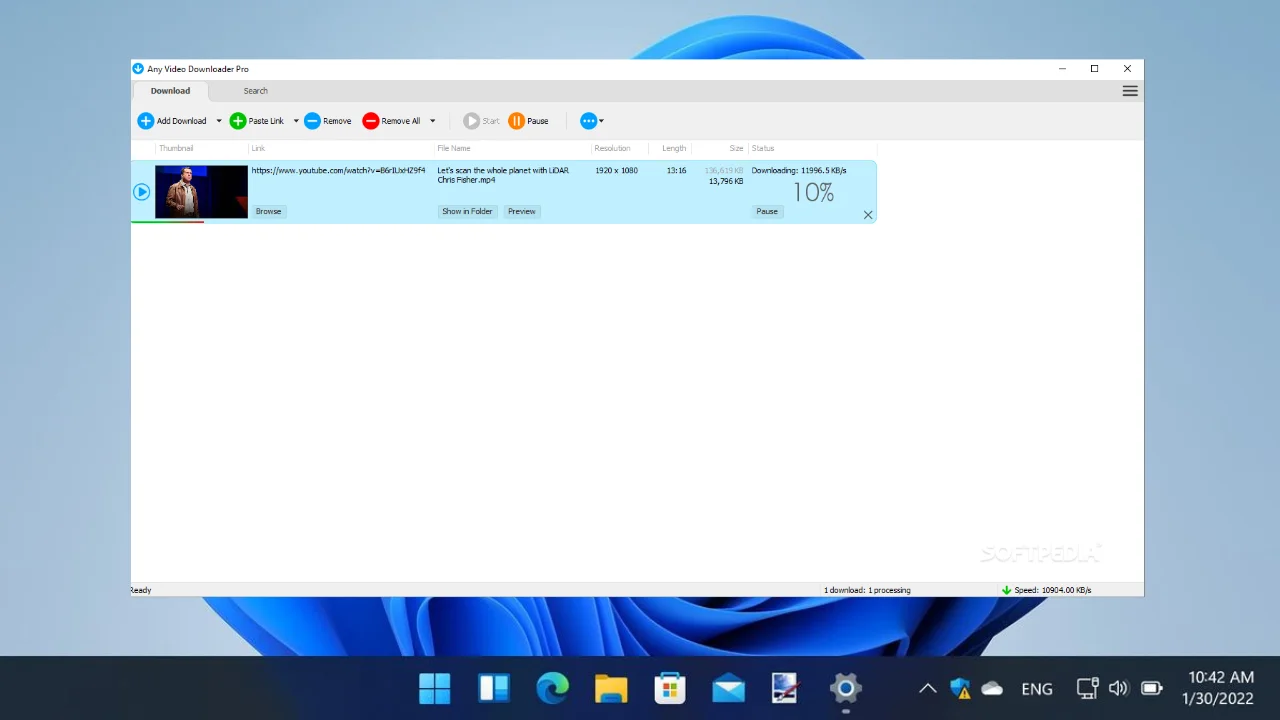Switch to the Search tab
Image resolution: width=1280 pixels, height=720 pixels.
click(x=256, y=91)
